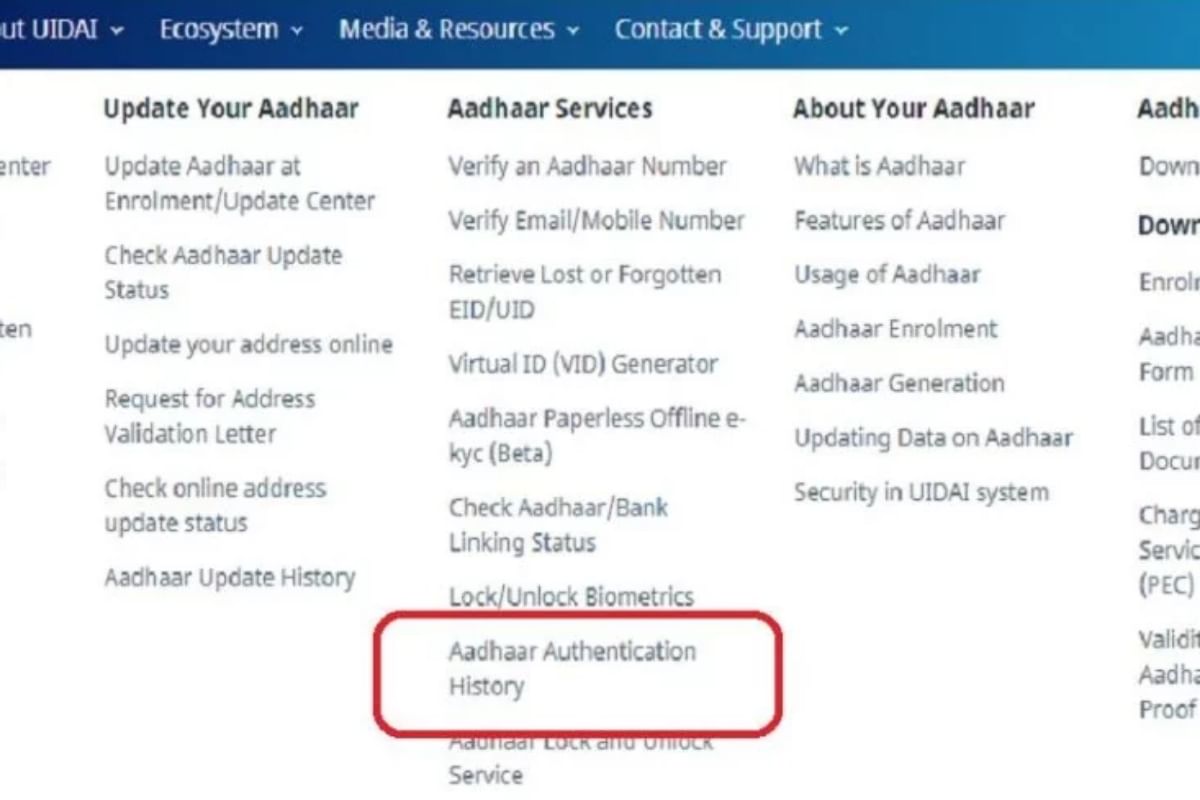Screen dimensions: 1200x800
Task: Expand the Media & Resources dropdown chevron
Action: click(572, 30)
